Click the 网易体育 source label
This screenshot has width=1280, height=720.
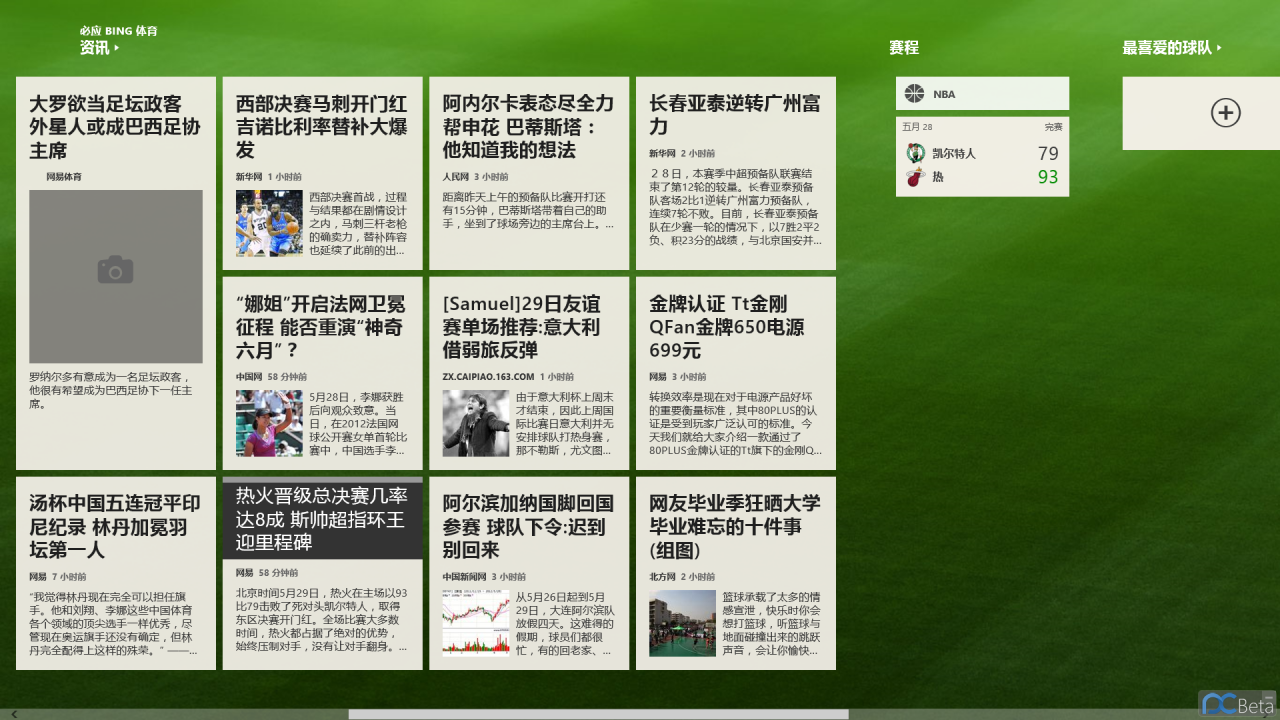pos(64,177)
